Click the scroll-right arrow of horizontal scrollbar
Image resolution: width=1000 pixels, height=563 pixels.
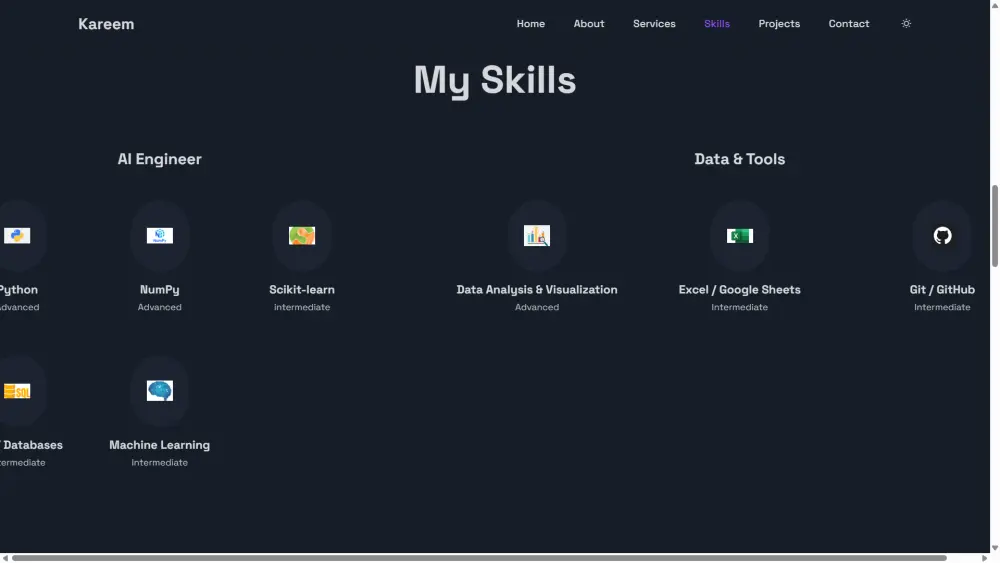pos(985,558)
